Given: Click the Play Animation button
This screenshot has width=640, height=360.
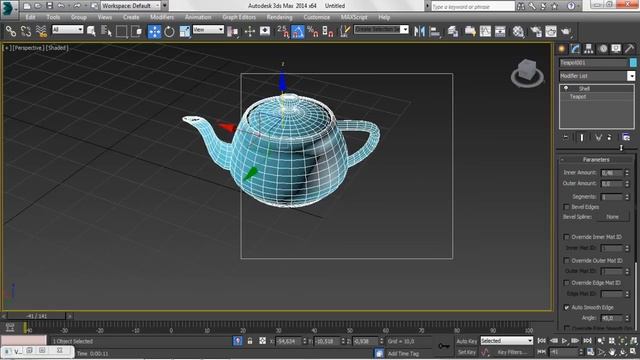Looking at the screenshot, I should (x=564, y=340).
